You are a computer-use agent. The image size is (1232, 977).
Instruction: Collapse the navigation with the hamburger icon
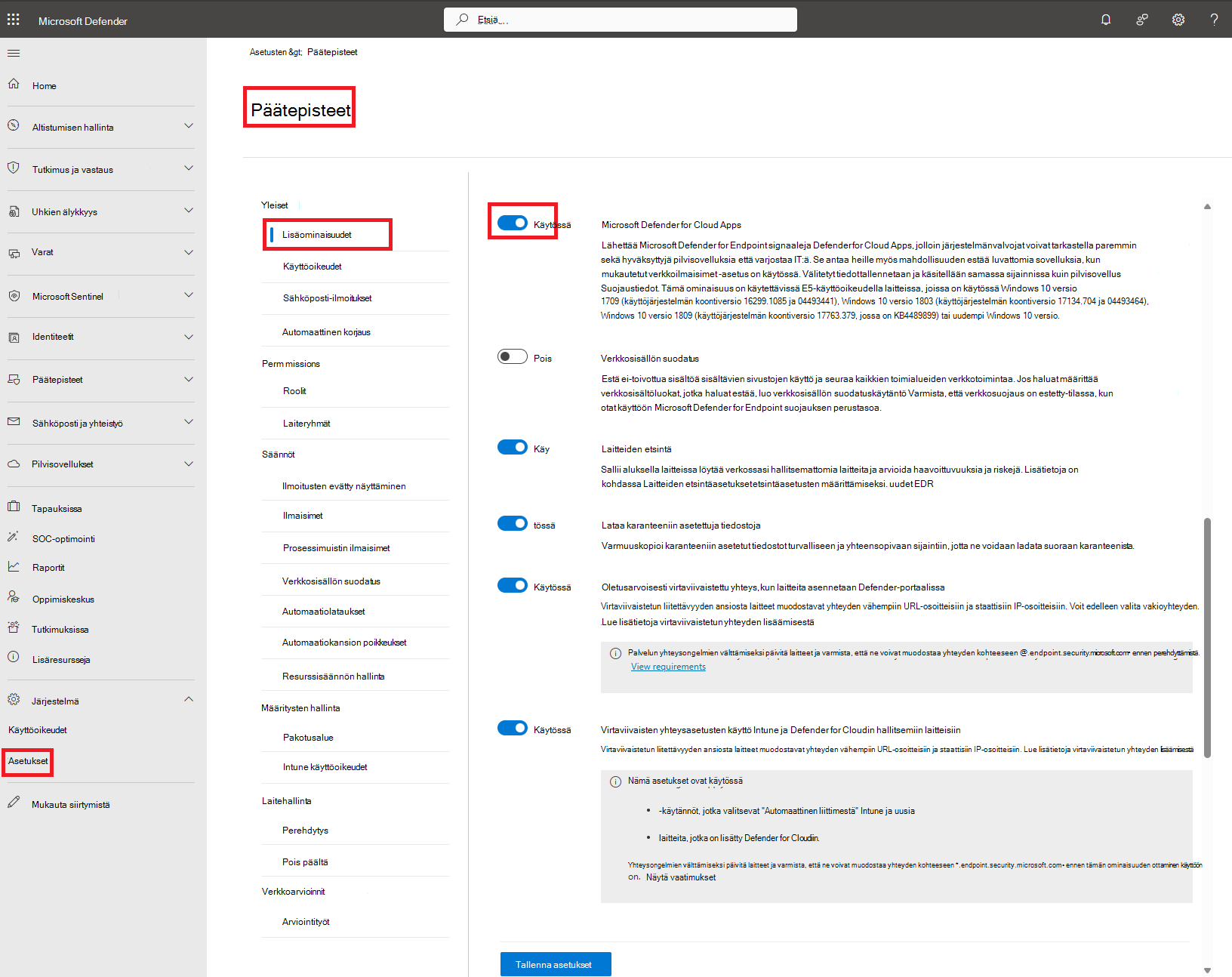(13, 53)
